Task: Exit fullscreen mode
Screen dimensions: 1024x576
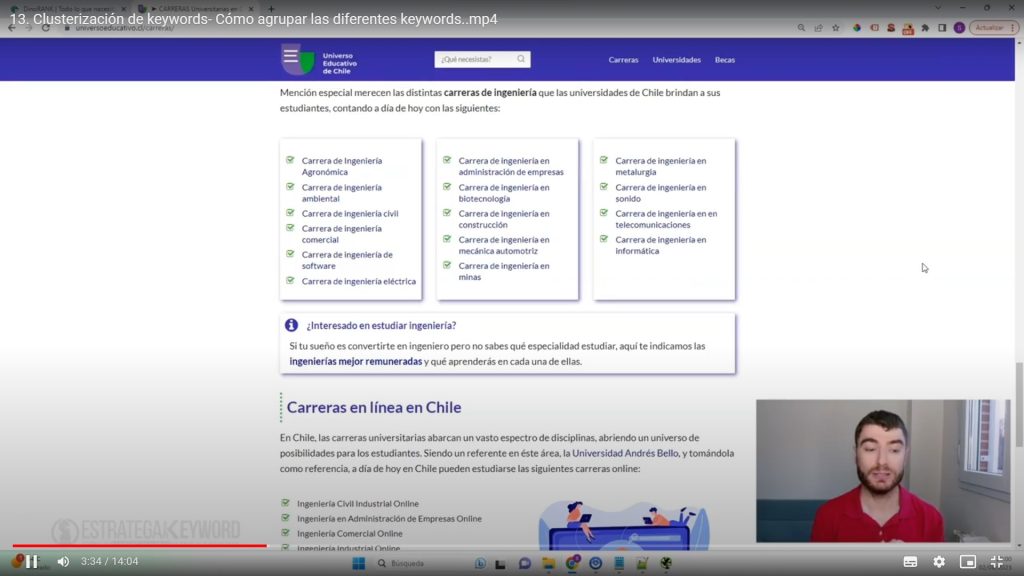Action: click(x=997, y=562)
